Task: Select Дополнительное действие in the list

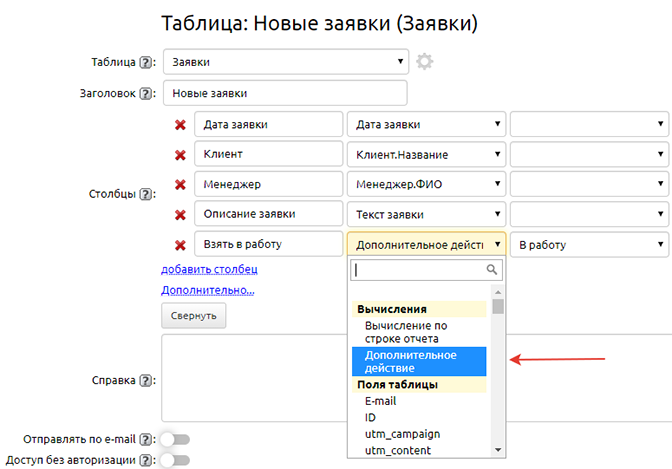Action: [x=416, y=362]
